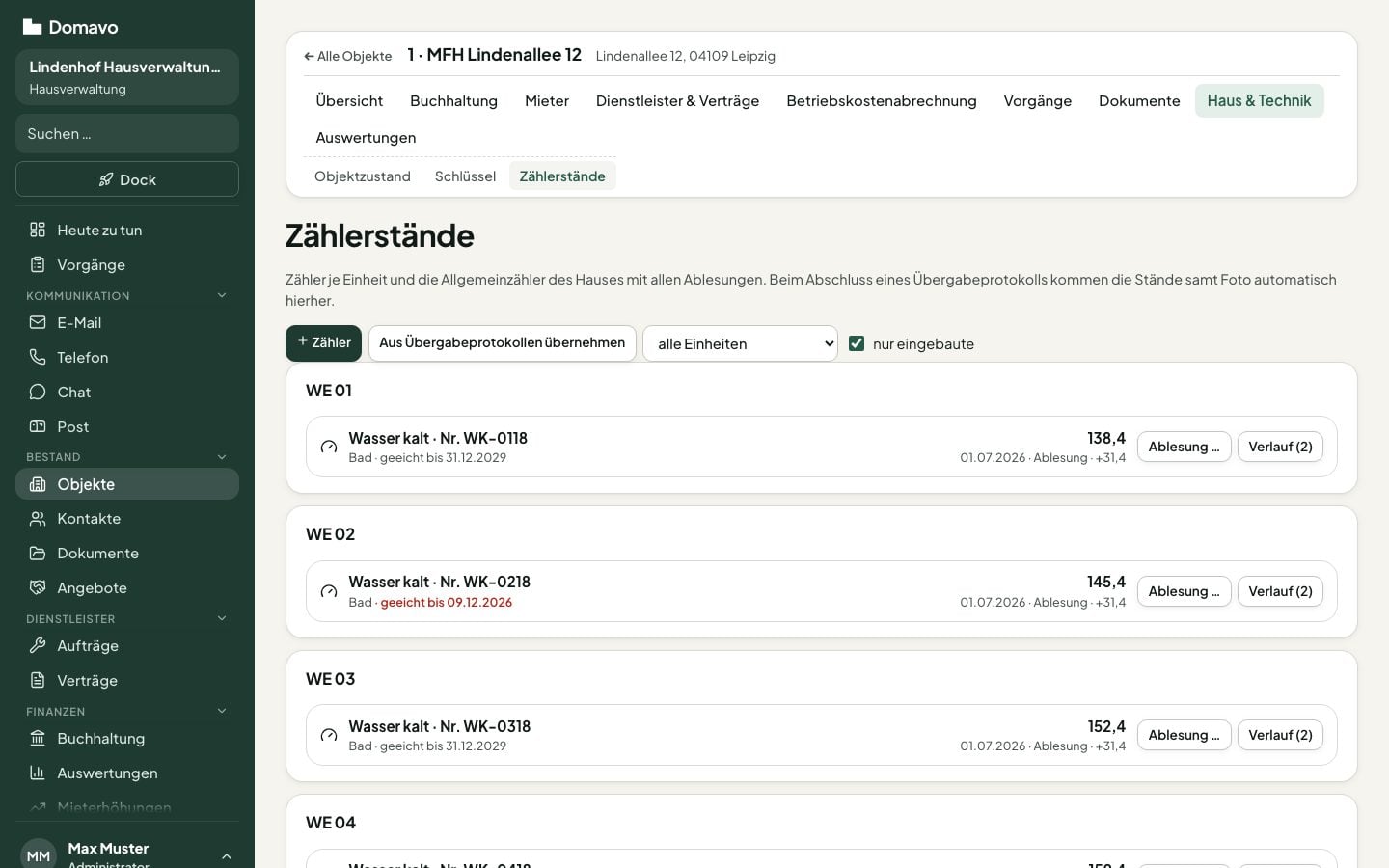Collapse the Bestand sidebar section
Viewport: 1389px width, 868px height.
tap(222, 457)
